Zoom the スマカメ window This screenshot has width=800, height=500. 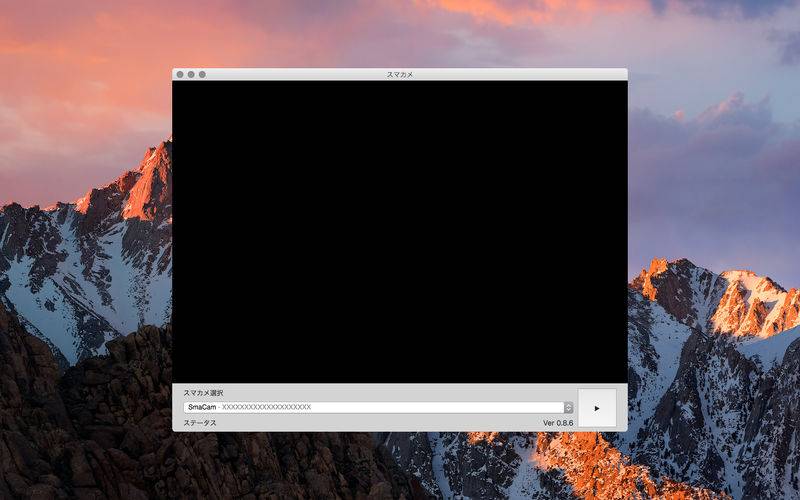[x=202, y=74]
